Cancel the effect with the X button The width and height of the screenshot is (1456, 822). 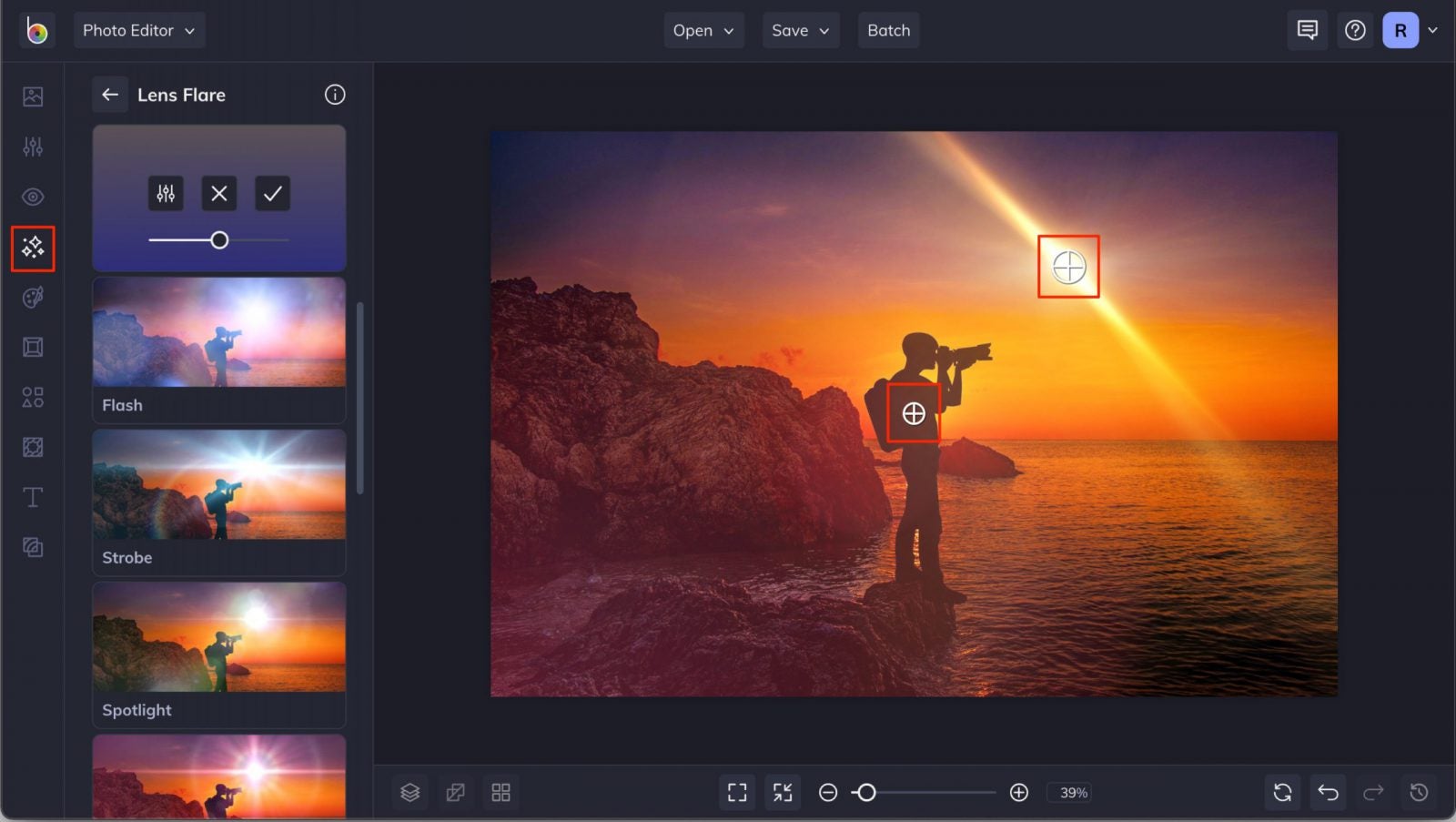(218, 193)
